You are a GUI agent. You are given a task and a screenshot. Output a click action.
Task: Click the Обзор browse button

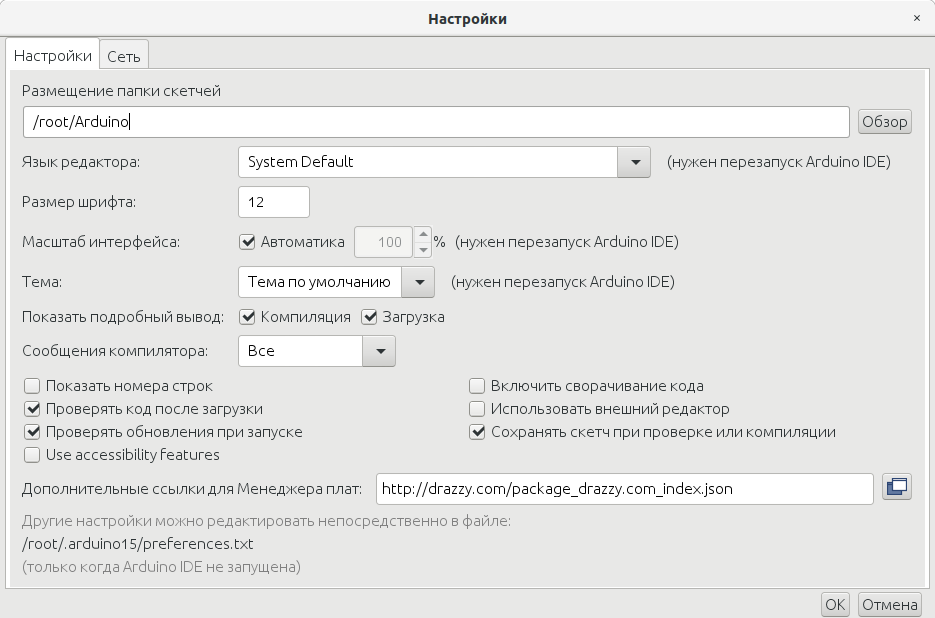point(885,122)
